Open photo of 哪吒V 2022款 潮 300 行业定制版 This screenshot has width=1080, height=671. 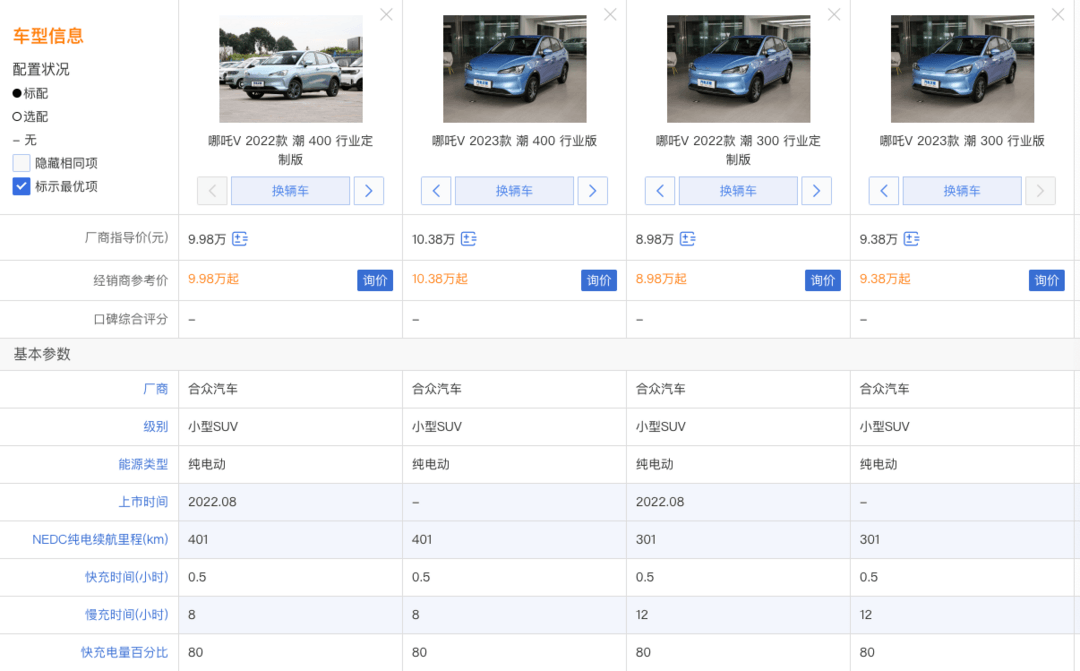[x=738, y=69]
